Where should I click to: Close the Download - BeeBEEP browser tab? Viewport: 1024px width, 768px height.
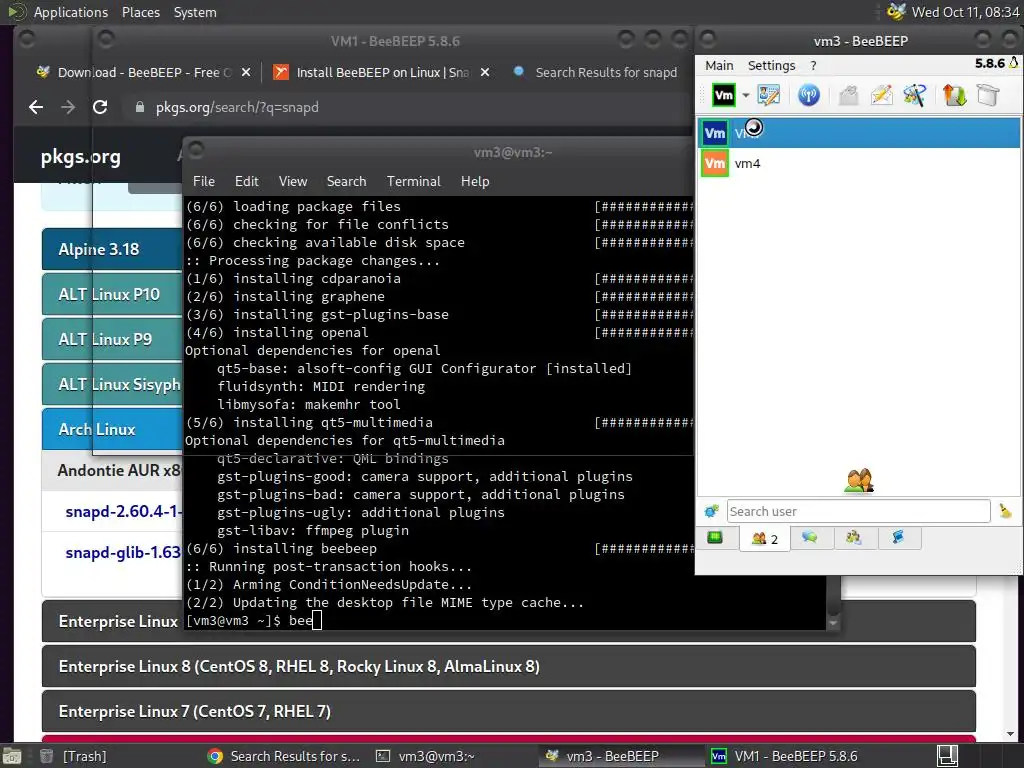246,72
